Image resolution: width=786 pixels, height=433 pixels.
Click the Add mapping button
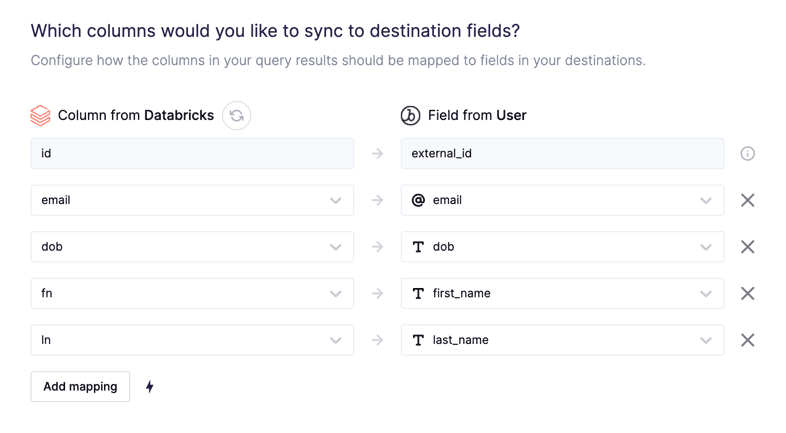coord(80,387)
